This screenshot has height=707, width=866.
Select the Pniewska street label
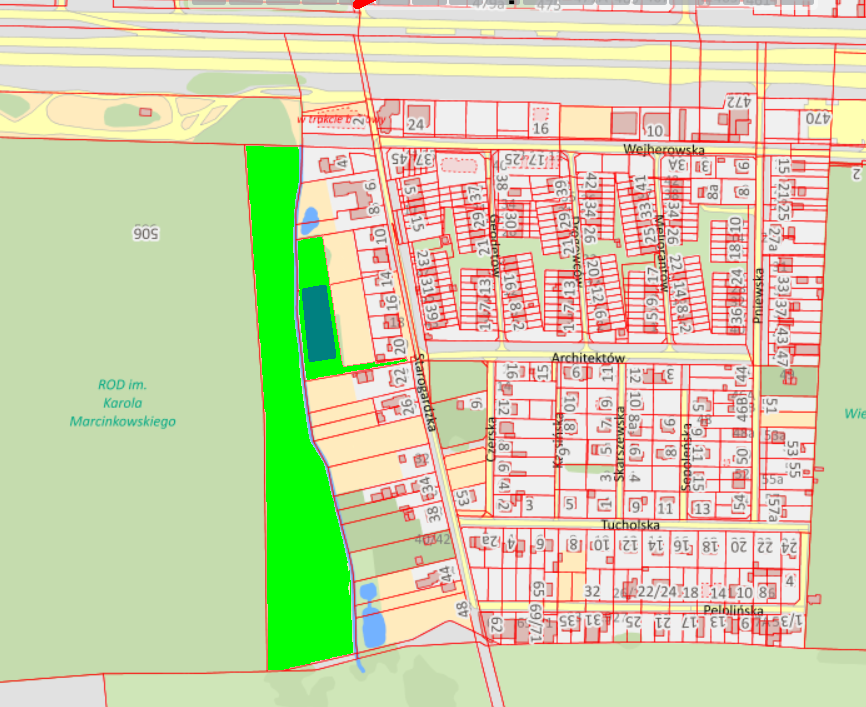click(758, 296)
